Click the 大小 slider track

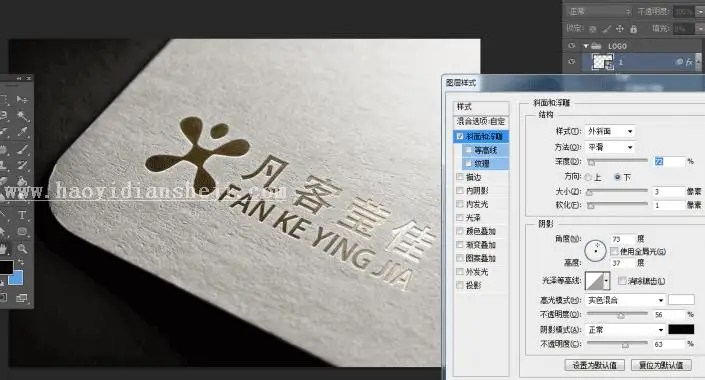coord(617,191)
